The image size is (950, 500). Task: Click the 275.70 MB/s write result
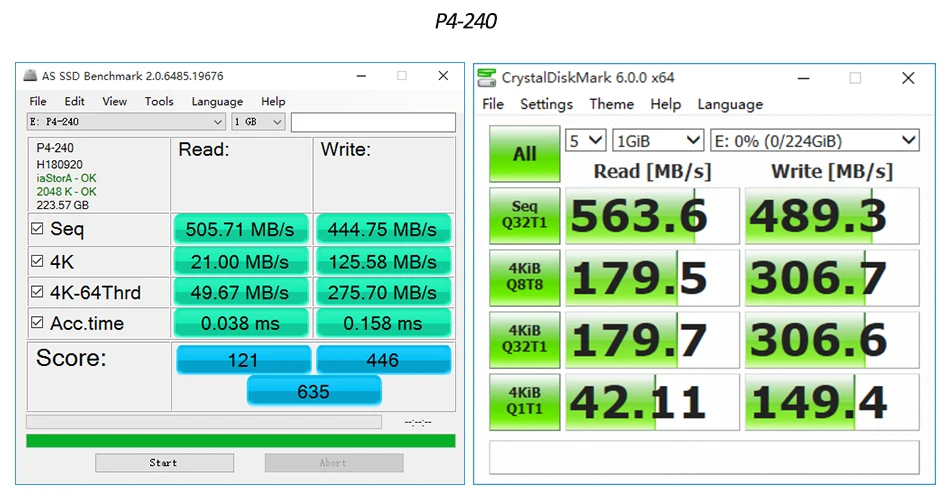[x=383, y=292]
